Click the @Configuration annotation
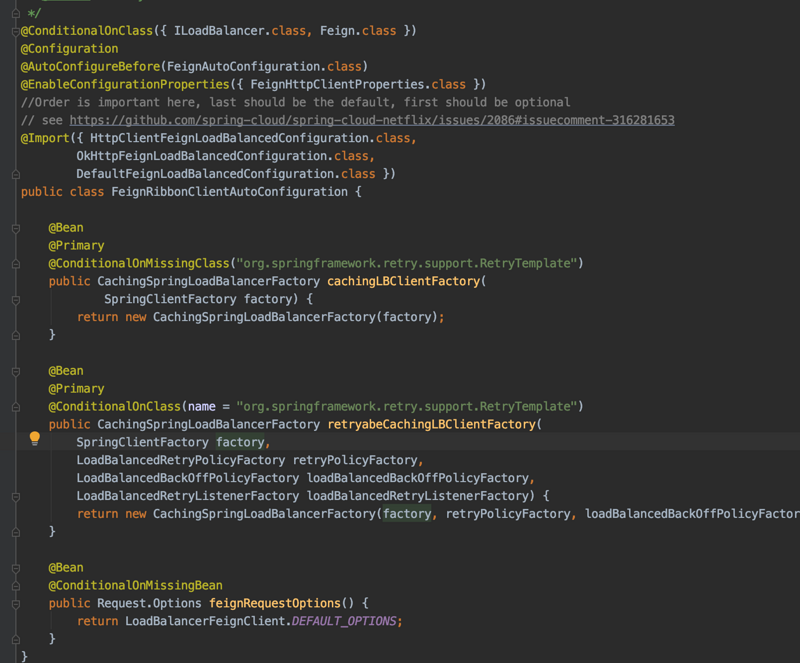This screenshot has width=800, height=663. tap(69, 48)
